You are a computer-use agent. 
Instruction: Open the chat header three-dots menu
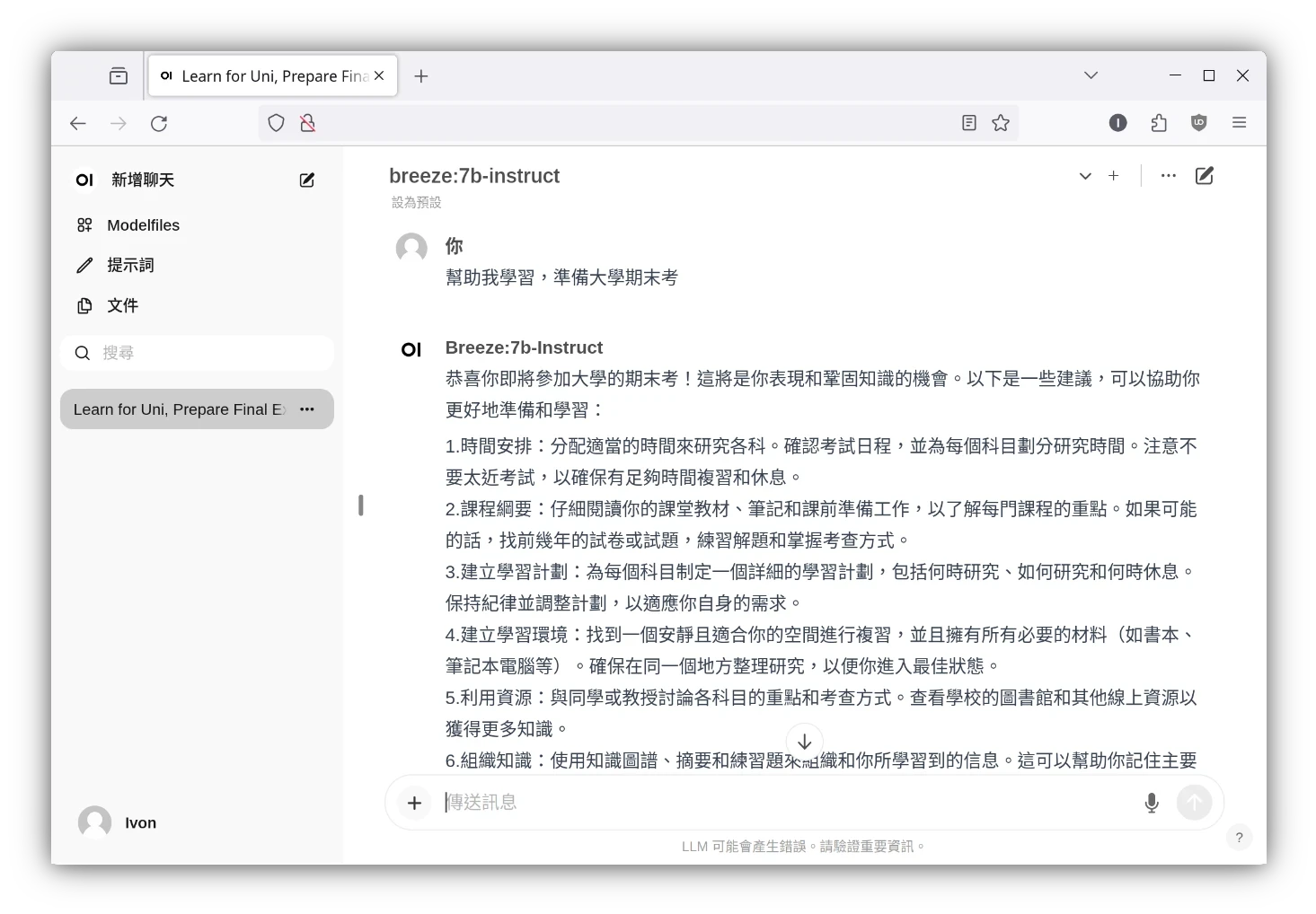pyautogui.click(x=1168, y=176)
